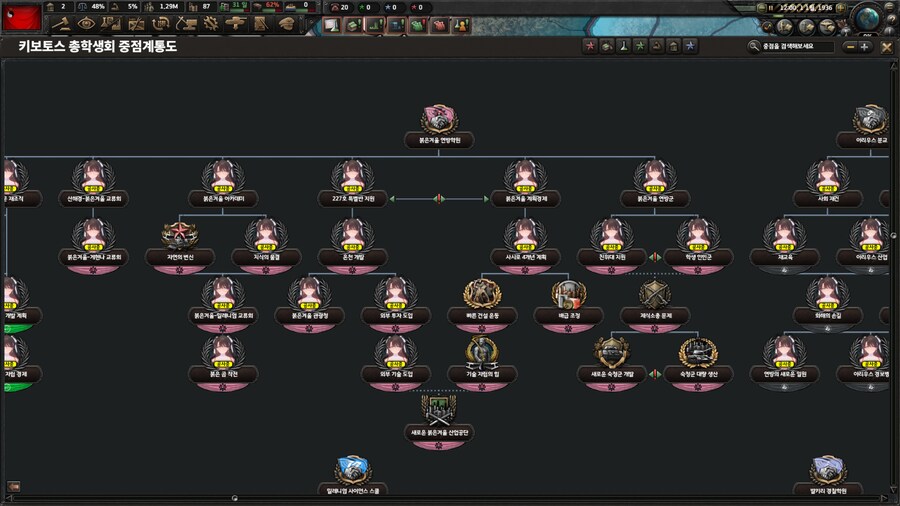Click the 자연의 변신 focus icon
The image size is (900, 506).
tap(181, 236)
